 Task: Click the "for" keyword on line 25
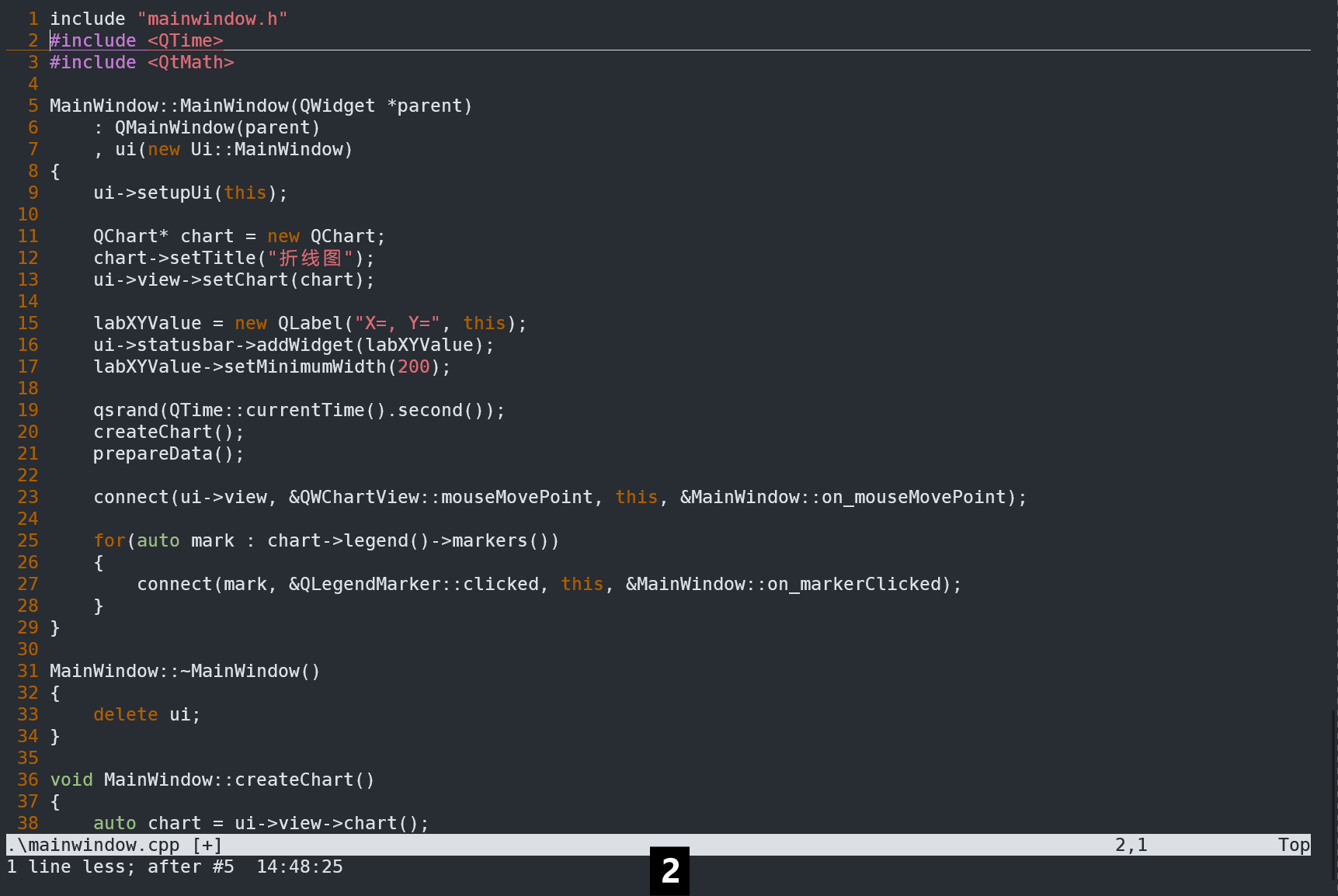point(109,540)
